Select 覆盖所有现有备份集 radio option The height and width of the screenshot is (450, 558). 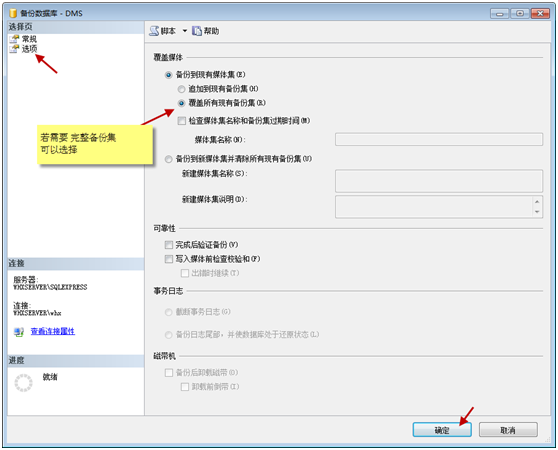tap(181, 103)
